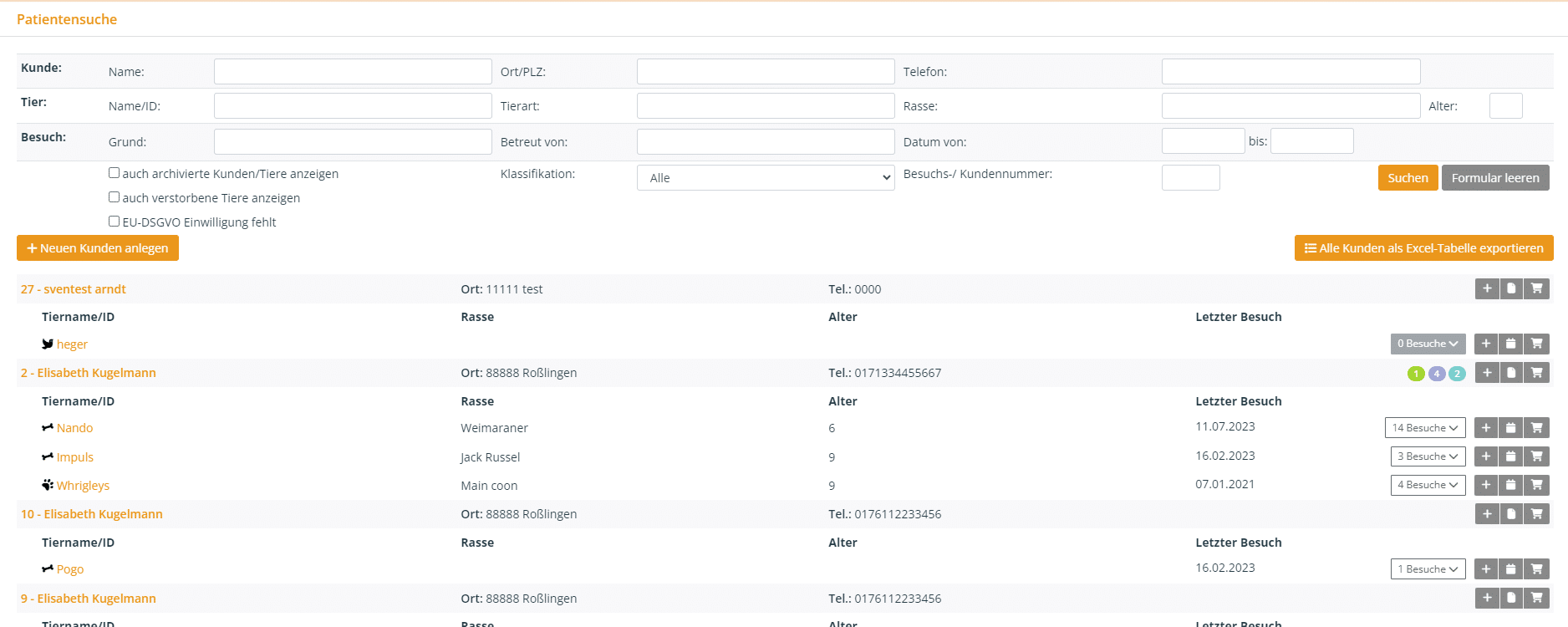Tick 'auch verstorbene Tiere anzeigen' checkbox
1568x627 pixels.
pos(114,197)
